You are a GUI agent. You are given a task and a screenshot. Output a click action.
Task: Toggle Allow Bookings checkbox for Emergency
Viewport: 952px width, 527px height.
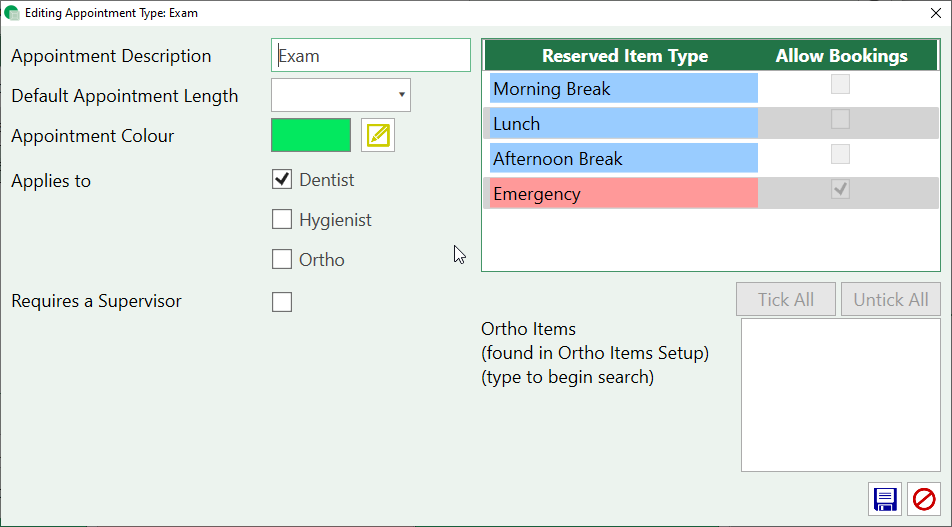click(x=841, y=190)
